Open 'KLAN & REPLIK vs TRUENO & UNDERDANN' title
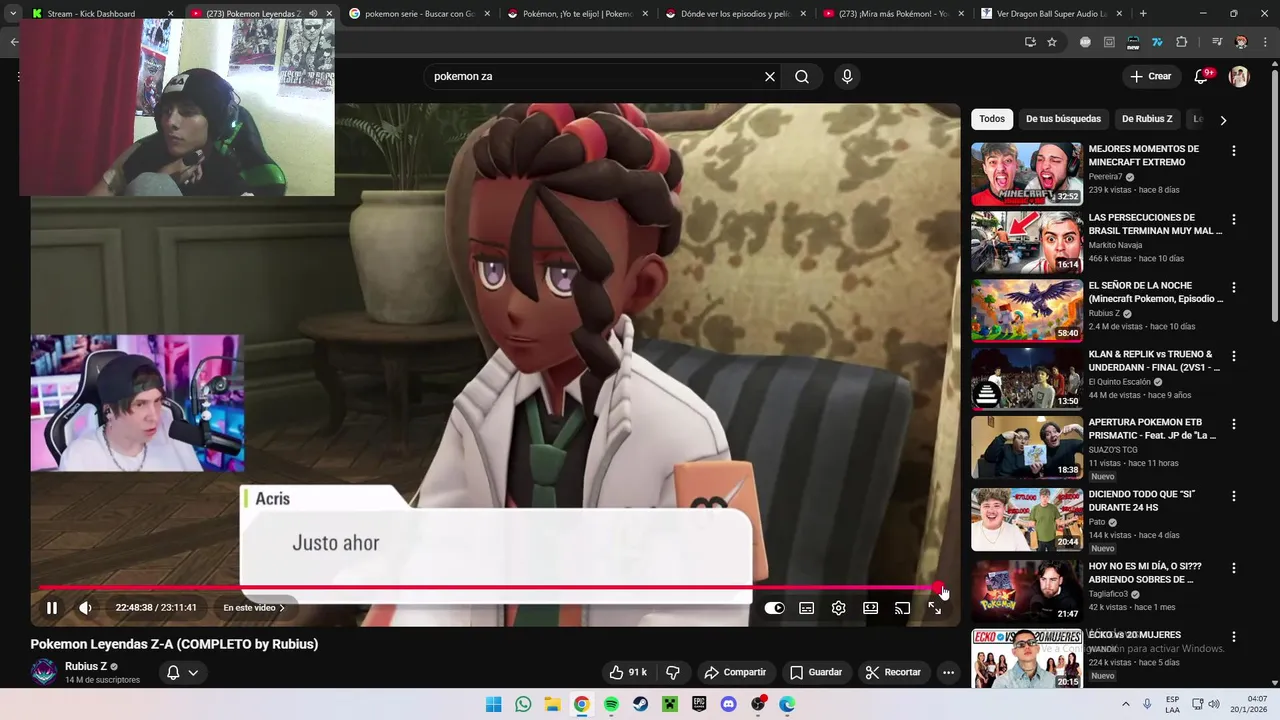This screenshot has height=720, width=1280. point(1154,361)
